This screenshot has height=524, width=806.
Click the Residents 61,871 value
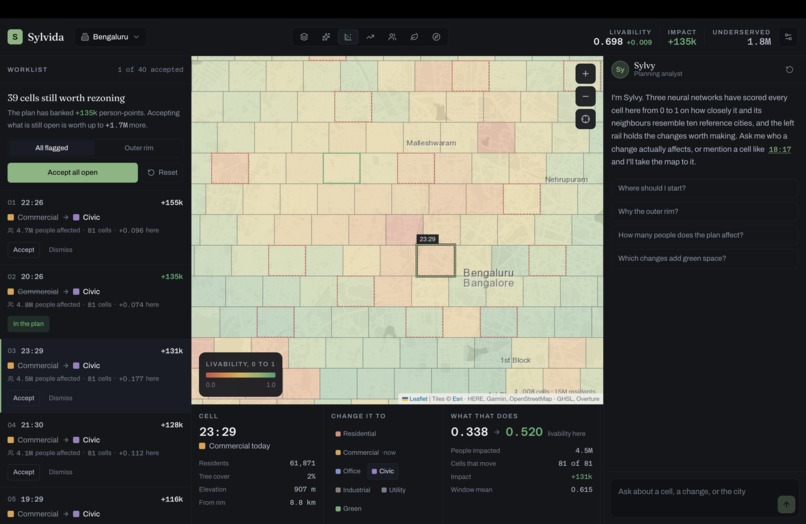point(302,463)
